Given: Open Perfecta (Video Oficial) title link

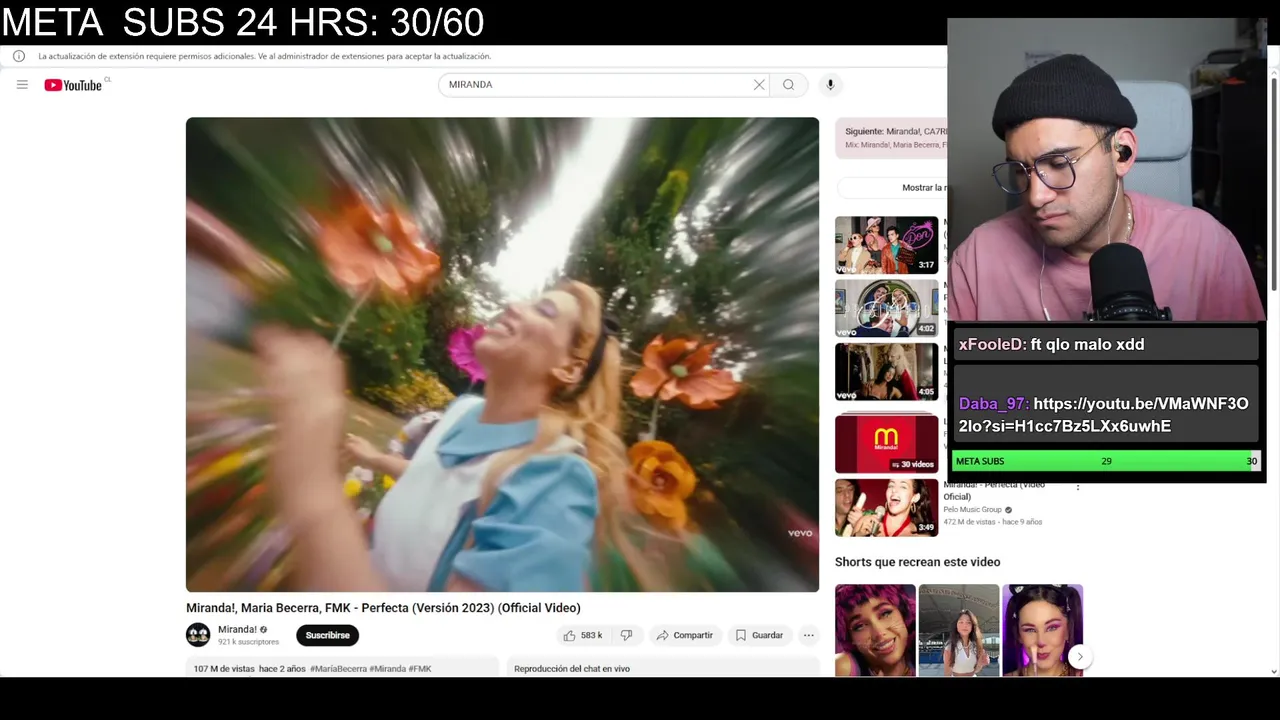Looking at the screenshot, I should (993, 490).
